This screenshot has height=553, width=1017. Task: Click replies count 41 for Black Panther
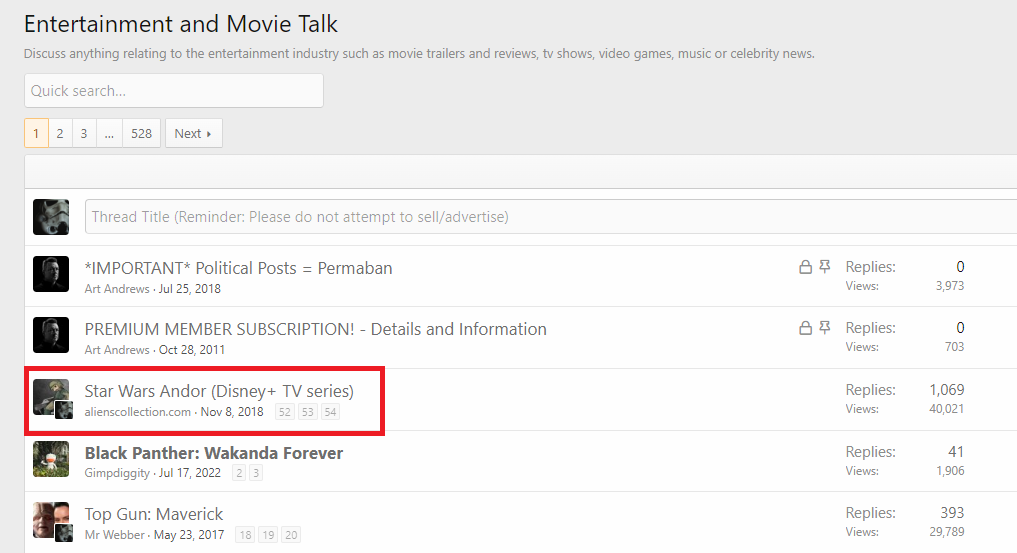coord(956,452)
